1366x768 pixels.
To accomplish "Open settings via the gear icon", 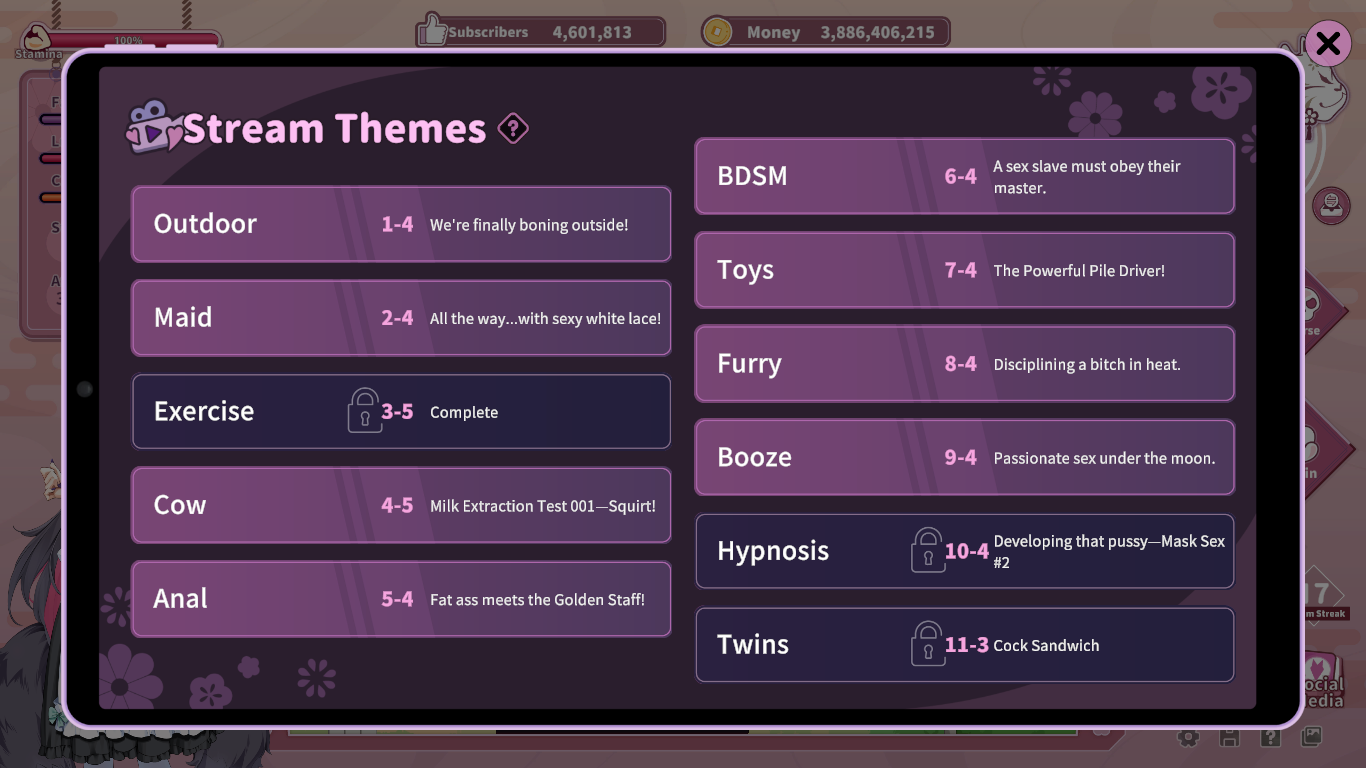I will coord(1188,738).
